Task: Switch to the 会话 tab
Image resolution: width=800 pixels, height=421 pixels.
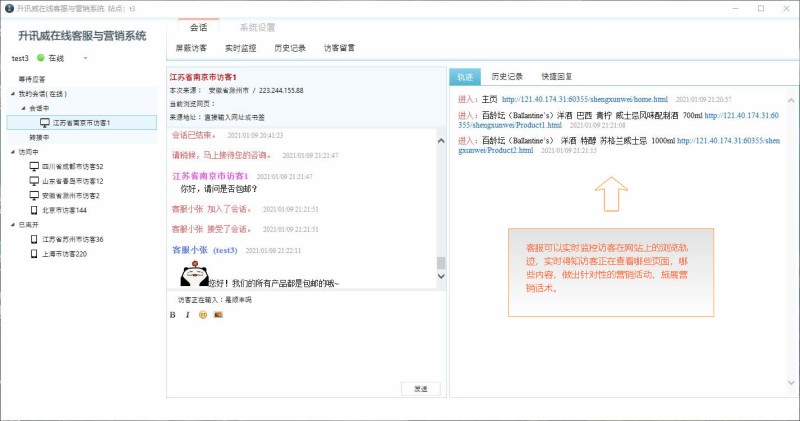Action: [198, 28]
